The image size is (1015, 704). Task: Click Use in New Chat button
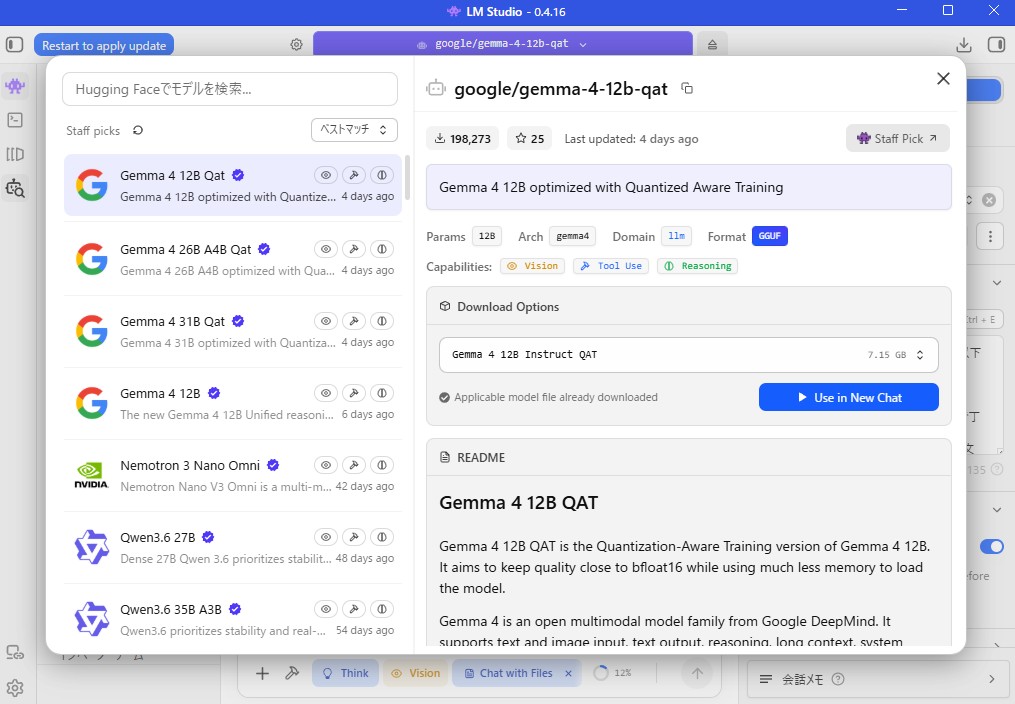[849, 397]
